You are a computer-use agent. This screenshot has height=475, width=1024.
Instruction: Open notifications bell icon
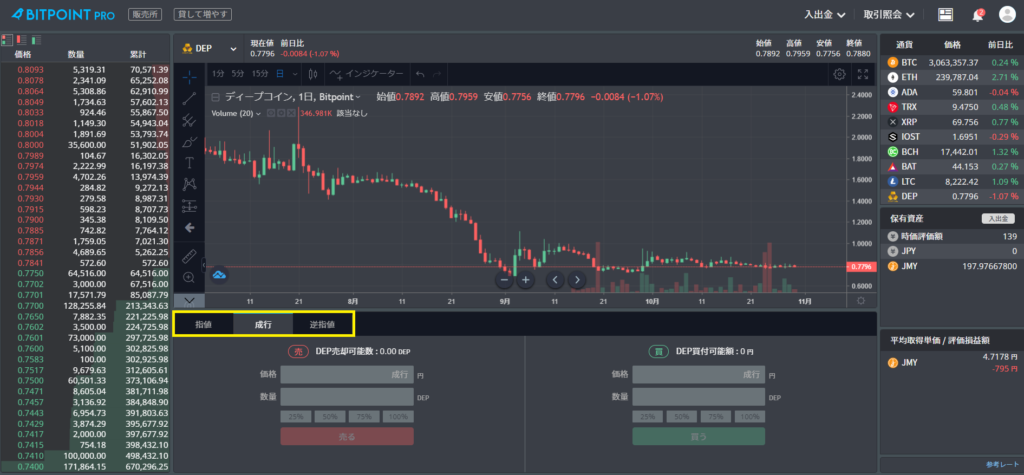(x=978, y=15)
